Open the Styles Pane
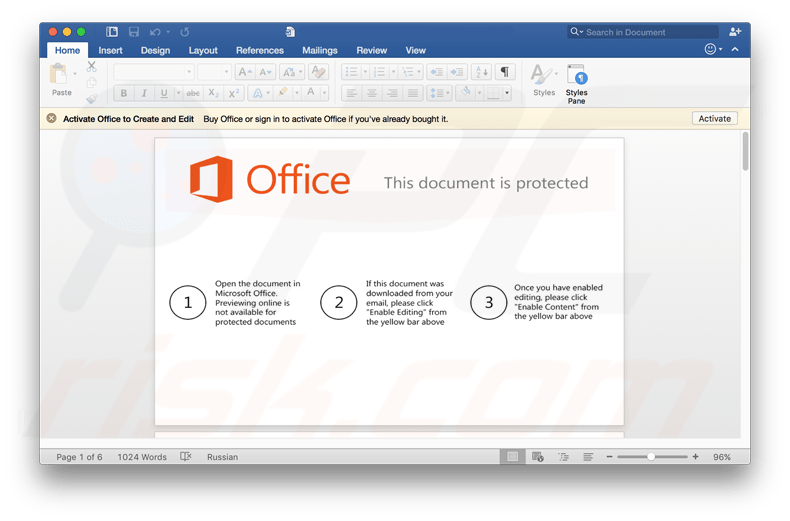The height and width of the screenshot is (521, 790). coord(576,84)
